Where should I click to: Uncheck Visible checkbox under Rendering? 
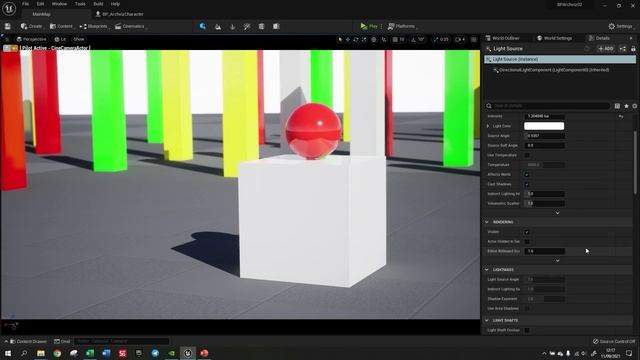[x=527, y=232]
